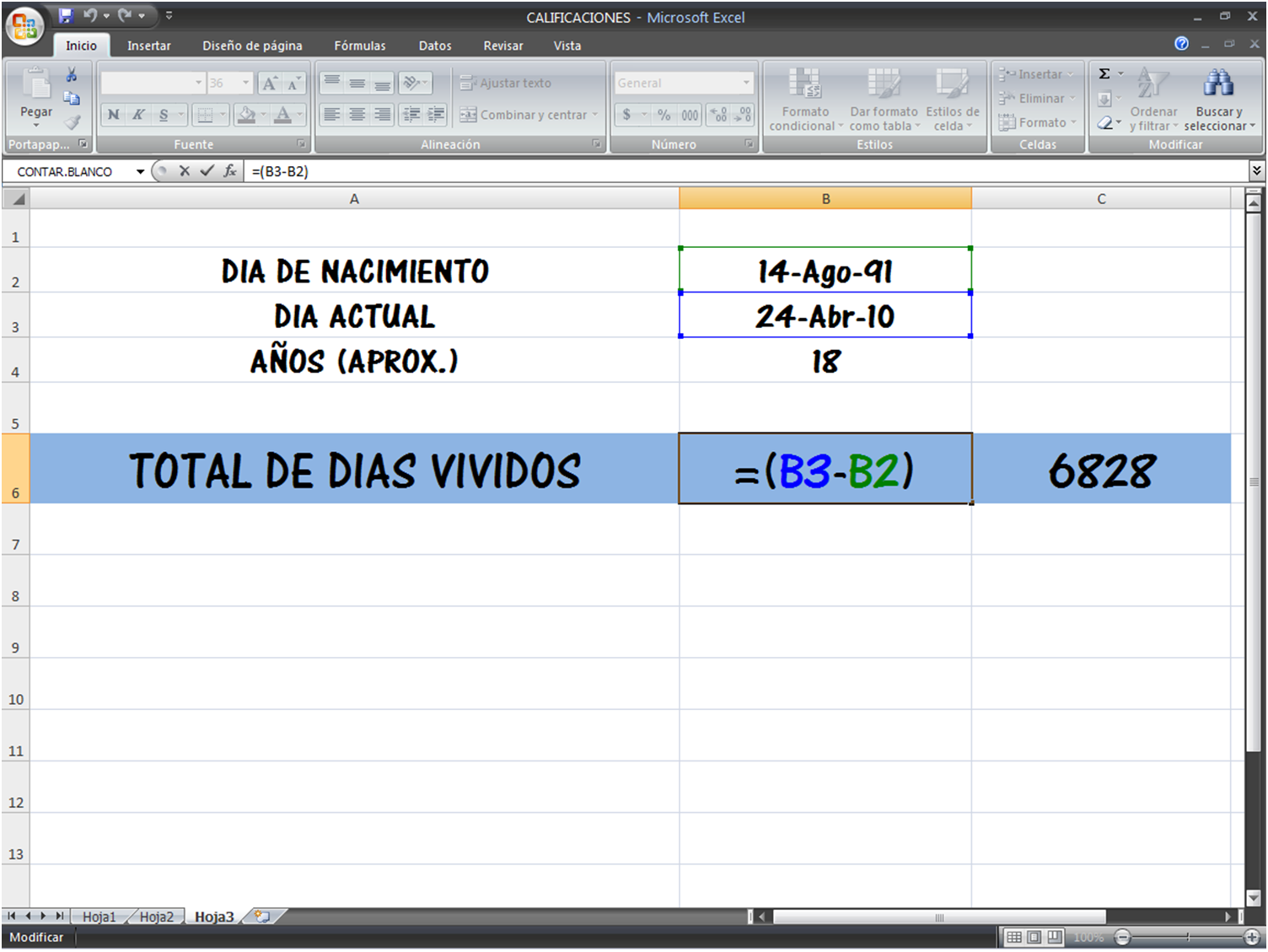The width and height of the screenshot is (1268, 952).
Task: Open Combinar y centrar dropdown arrow
Action: [595, 115]
